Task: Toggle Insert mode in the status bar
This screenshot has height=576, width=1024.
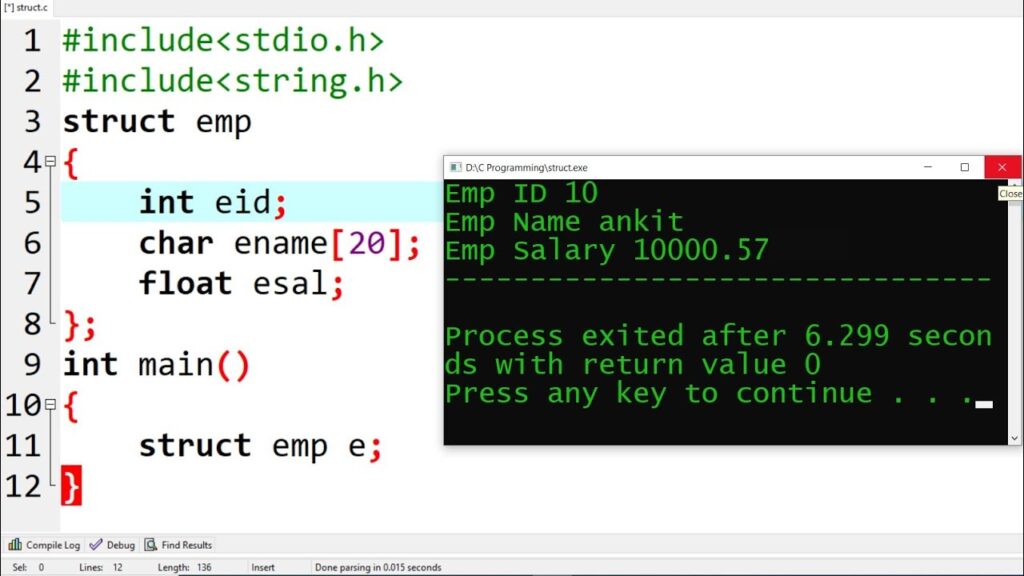Action: coord(262,566)
